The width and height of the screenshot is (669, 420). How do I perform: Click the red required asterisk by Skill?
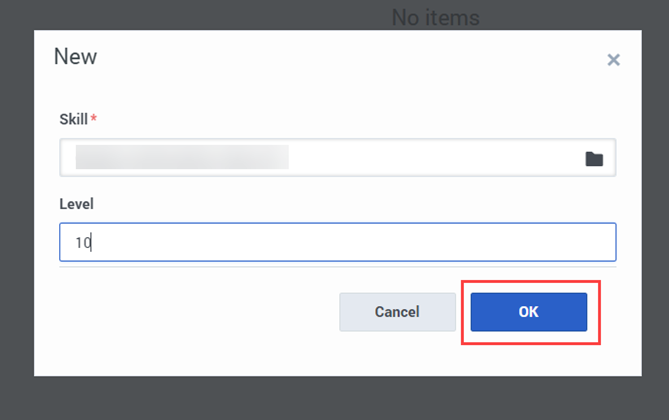pyautogui.click(x=94, y=119)
